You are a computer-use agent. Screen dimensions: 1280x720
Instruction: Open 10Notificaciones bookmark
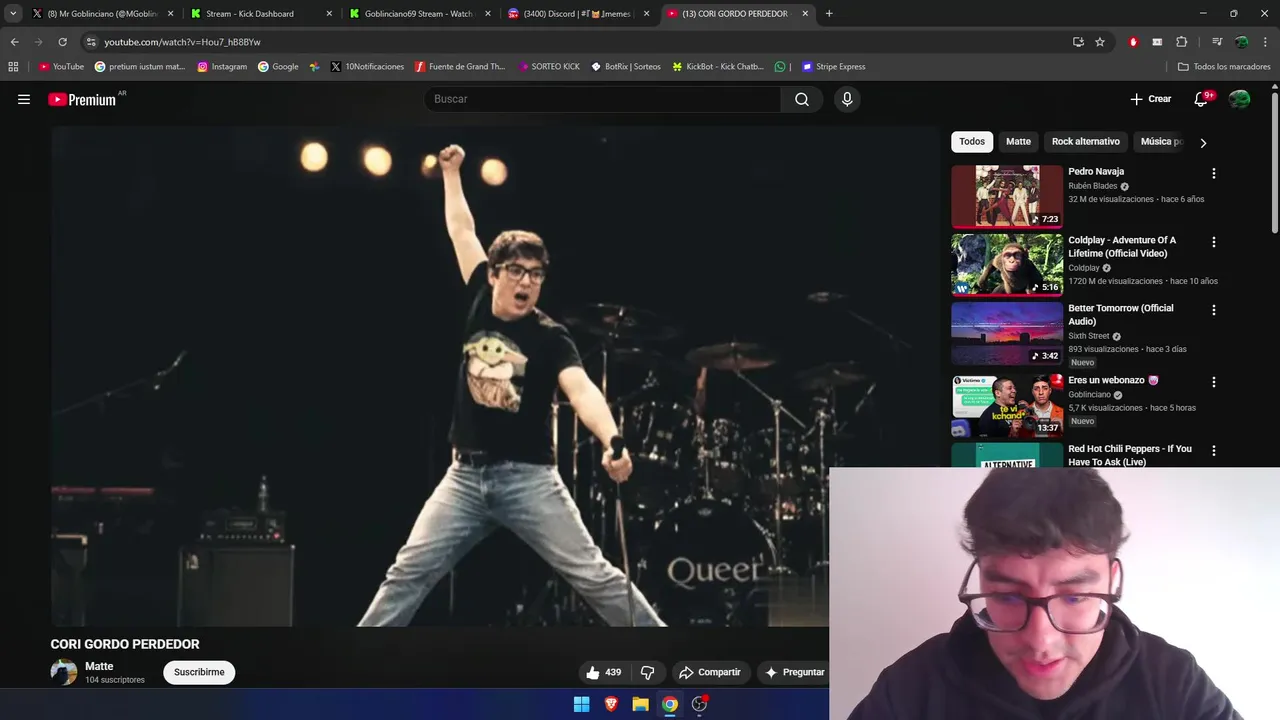tap(367, 67)
